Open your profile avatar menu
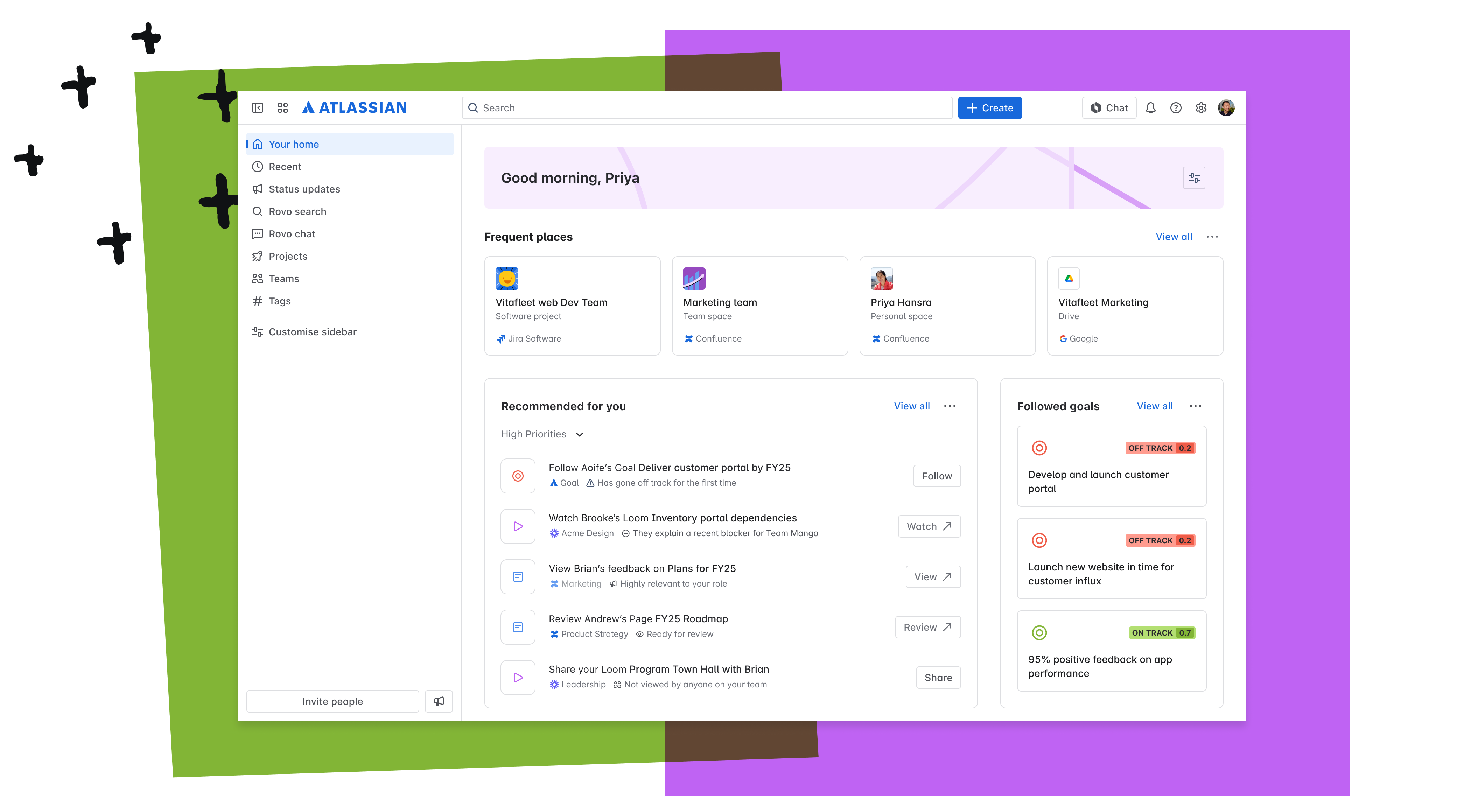 pos(1226,108)
